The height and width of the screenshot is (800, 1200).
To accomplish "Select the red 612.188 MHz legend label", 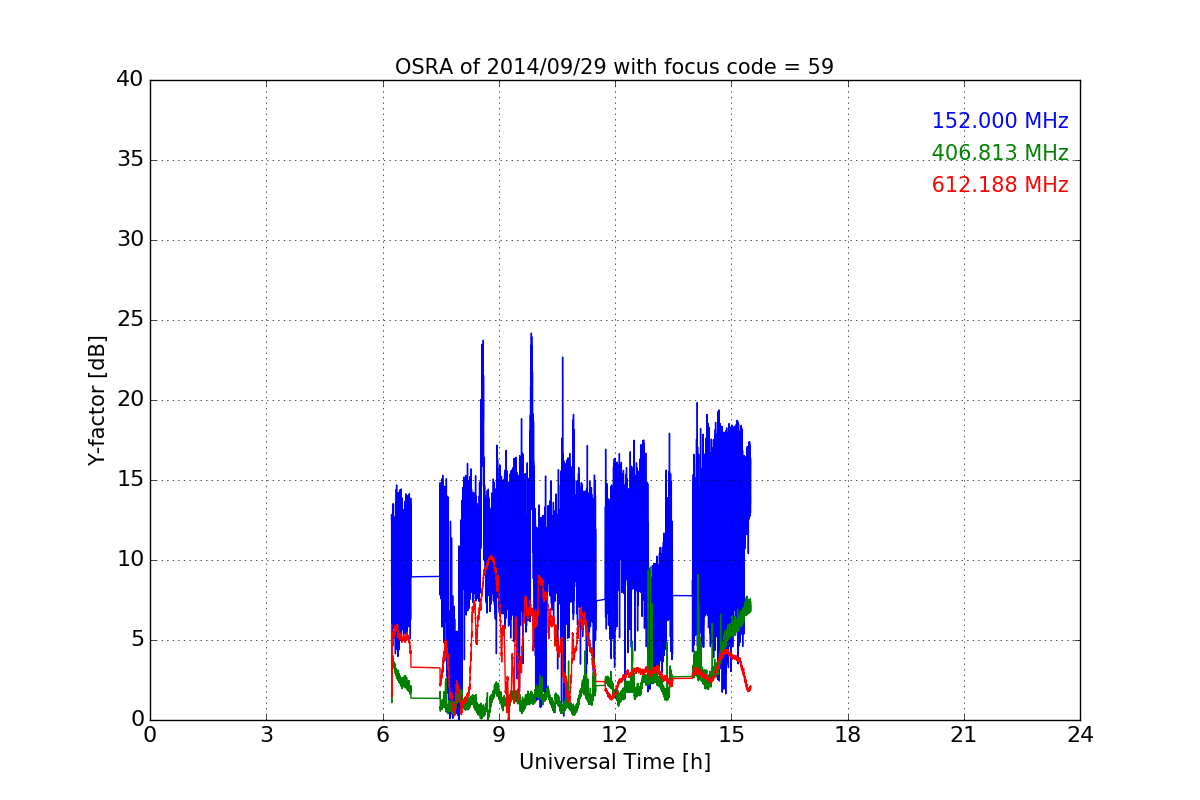I will tap(1000, 185).
